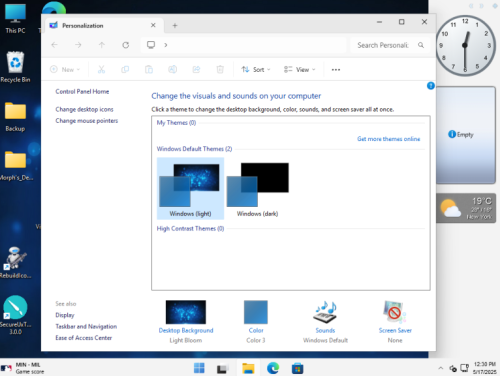Open Desktop Background settings
Viewport: 500px width, 376px height.
point(186,321)
